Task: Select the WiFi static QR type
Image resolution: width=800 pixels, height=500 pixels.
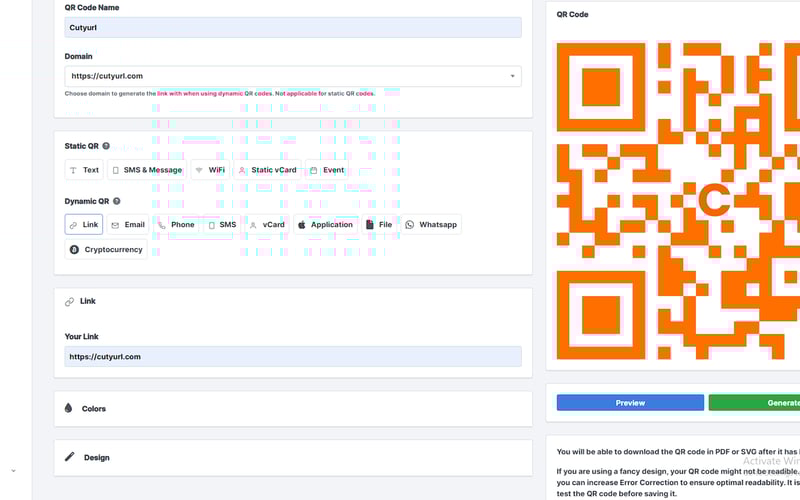Action: [210, 170]
